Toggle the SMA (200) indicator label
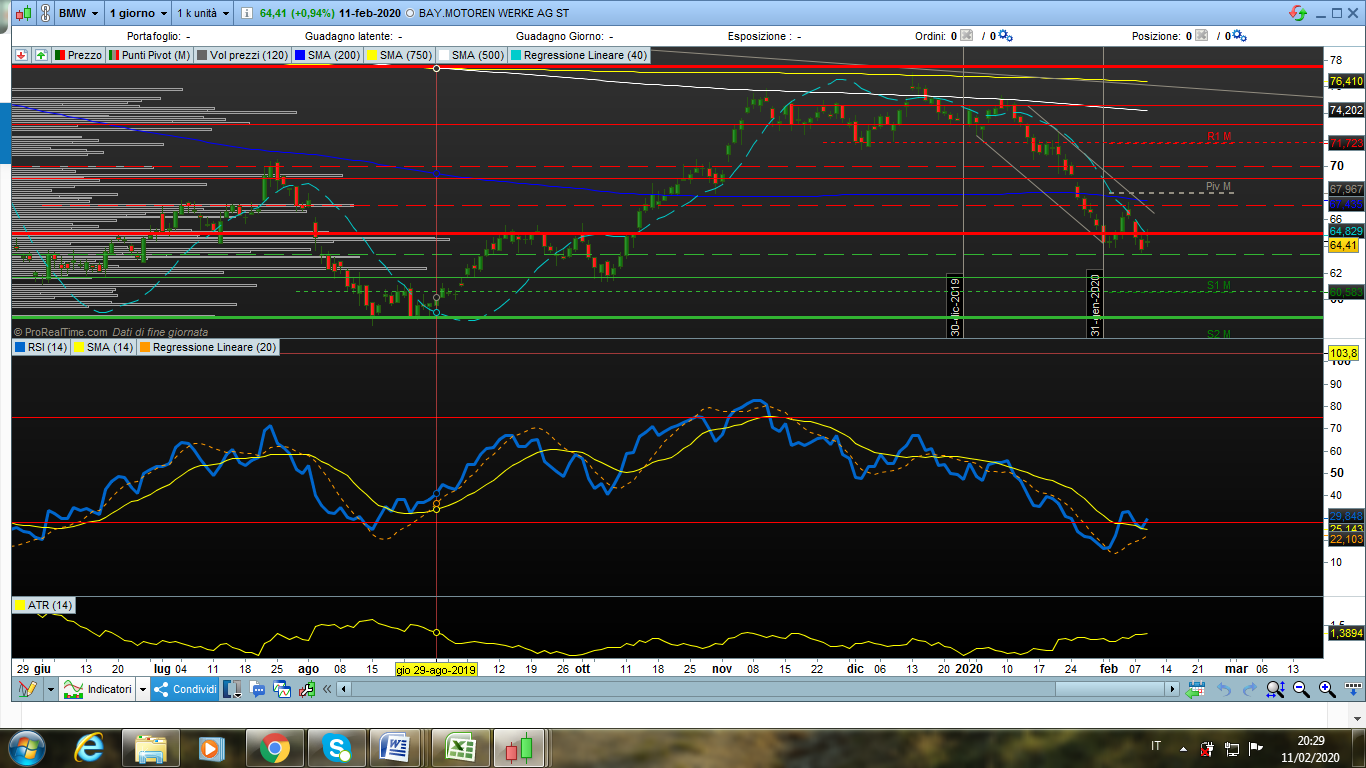The image size is (1366, 768). [x=328, y=55]
